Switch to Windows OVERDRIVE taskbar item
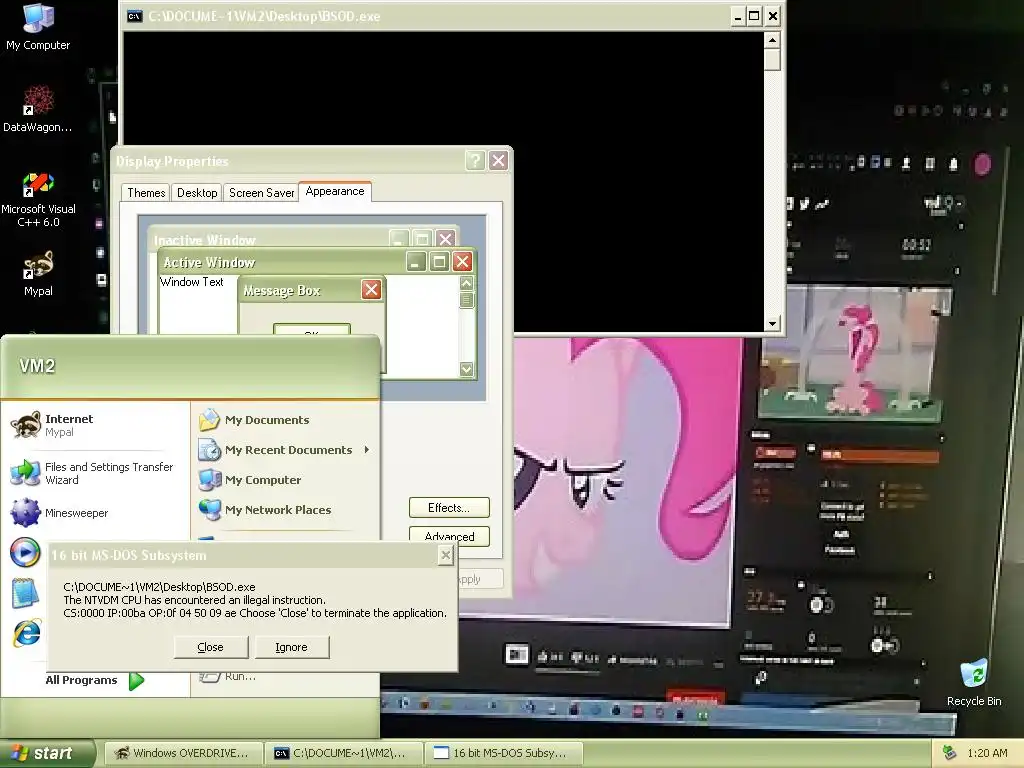 coord(183,753)
